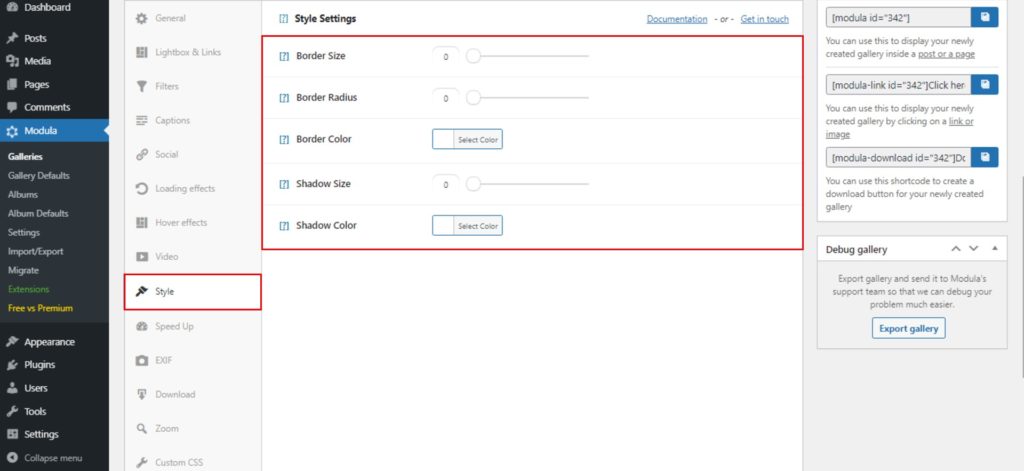Move the Debug gallery panel down
The height and width of the screenshot is (471, 1024).
pyautogui.click(x=974, y=248)
